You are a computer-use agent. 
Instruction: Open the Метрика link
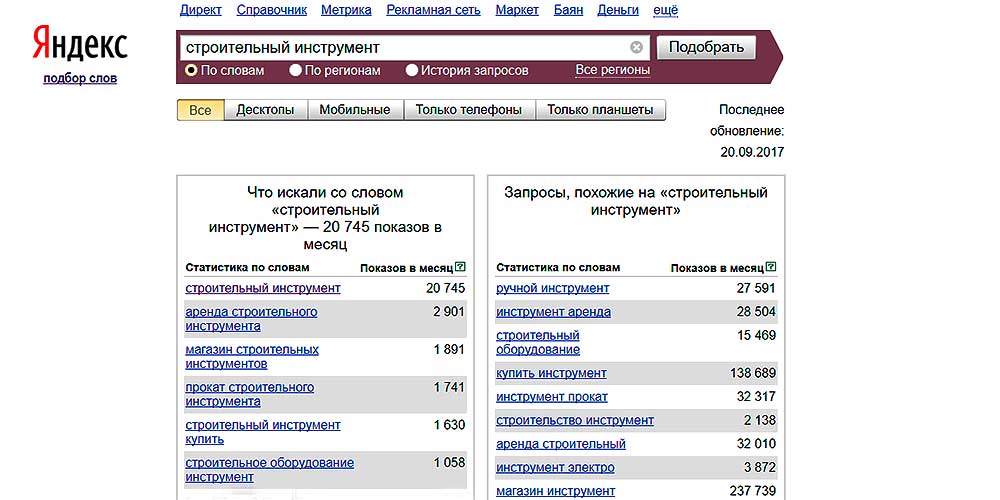point(346,10)
